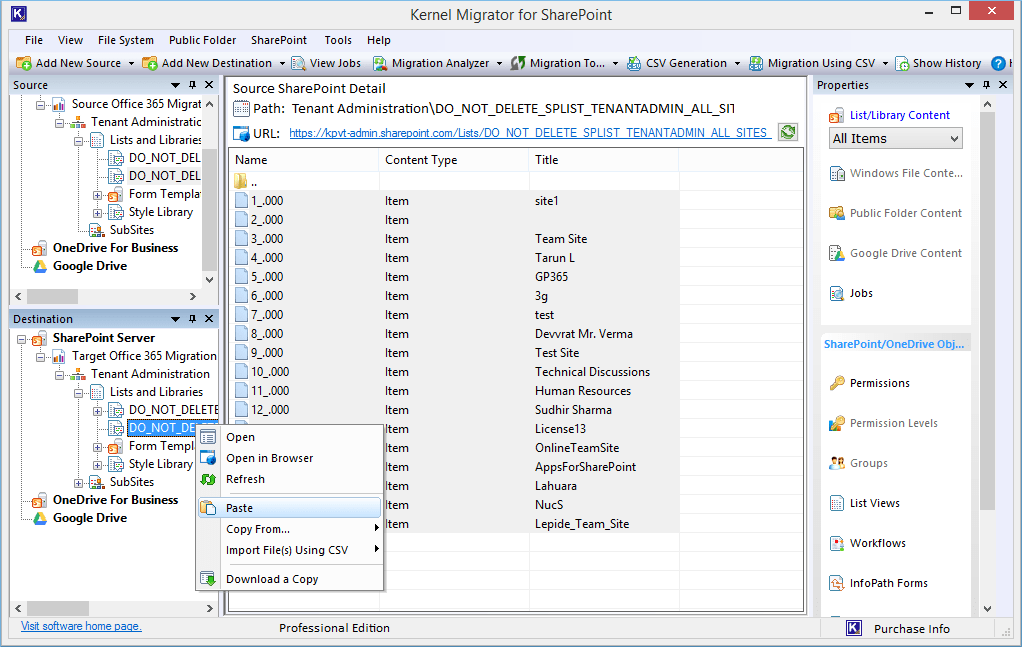Select the row titled Technical Discussions
Image resolution: width=1022 pixels, height=647 pixels.
(454, 372)
